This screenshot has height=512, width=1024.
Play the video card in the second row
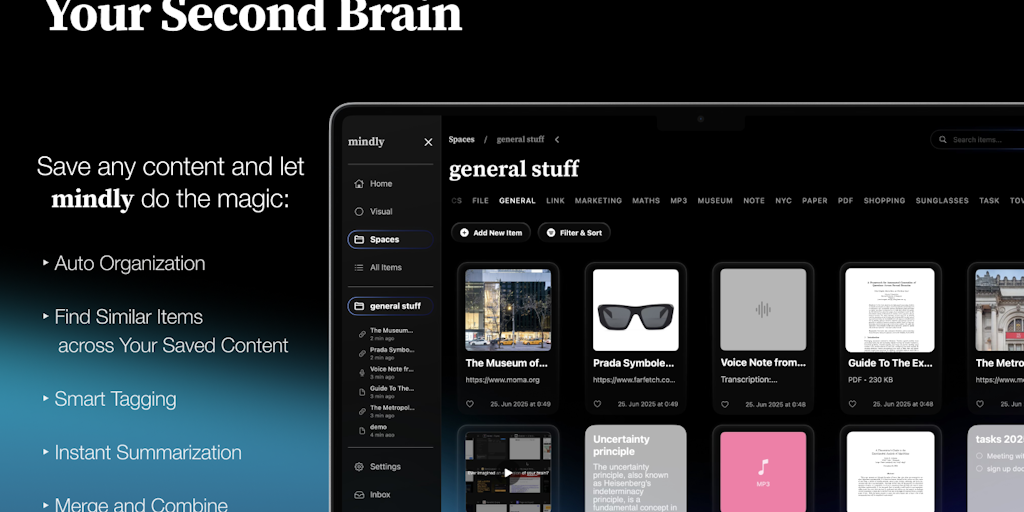pos(508,472)
